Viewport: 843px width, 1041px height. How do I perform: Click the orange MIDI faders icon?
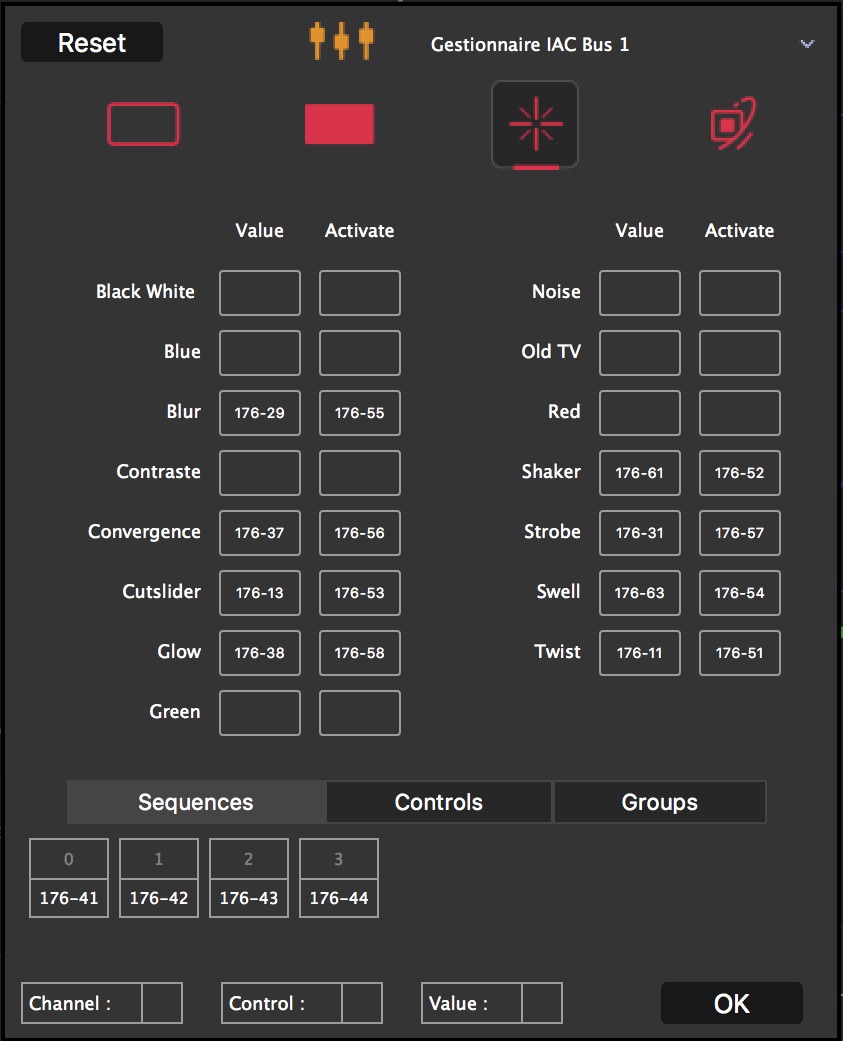pyautogui.click(x=341, y=42)
